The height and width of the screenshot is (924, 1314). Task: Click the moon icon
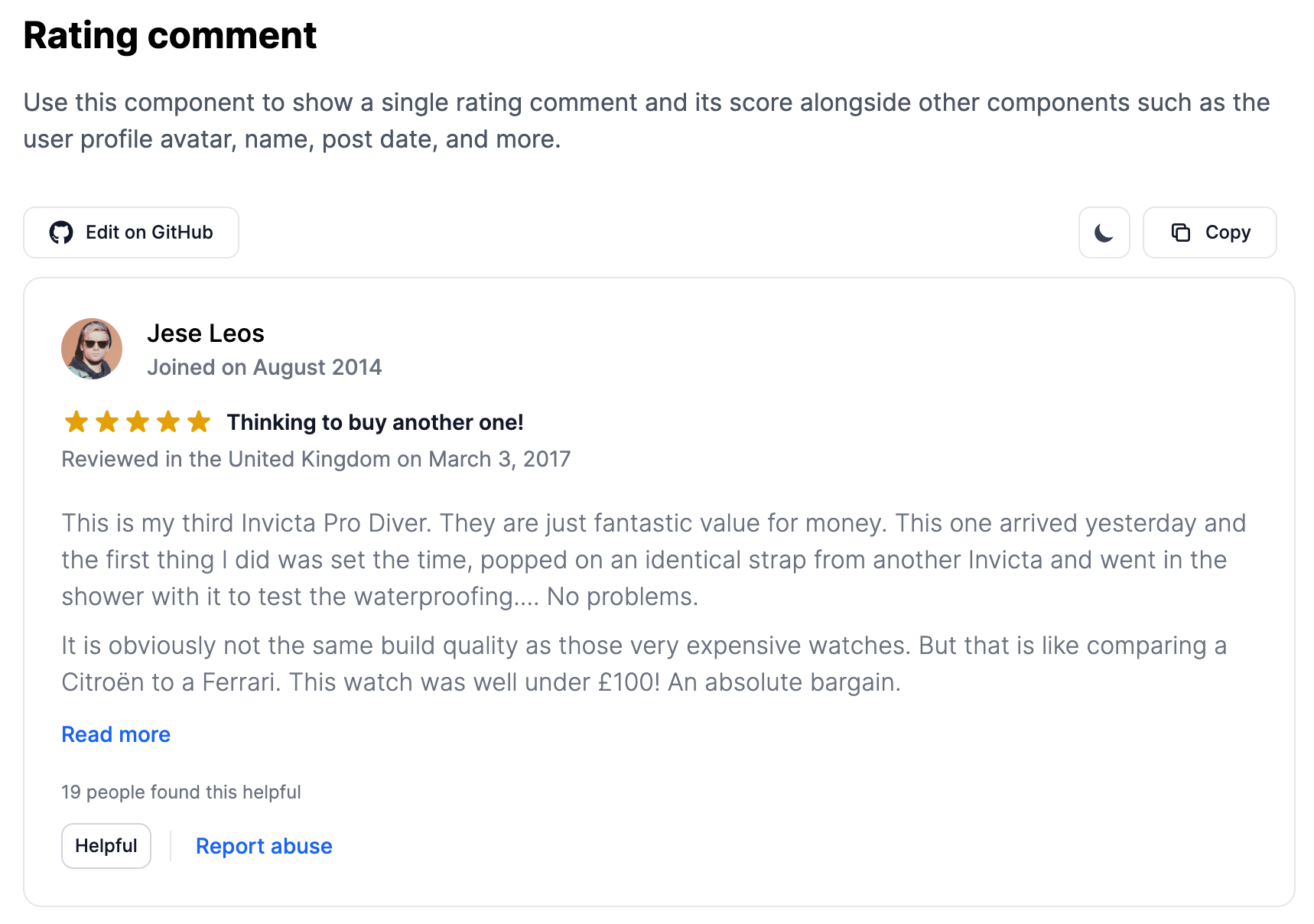point(1104,233)
